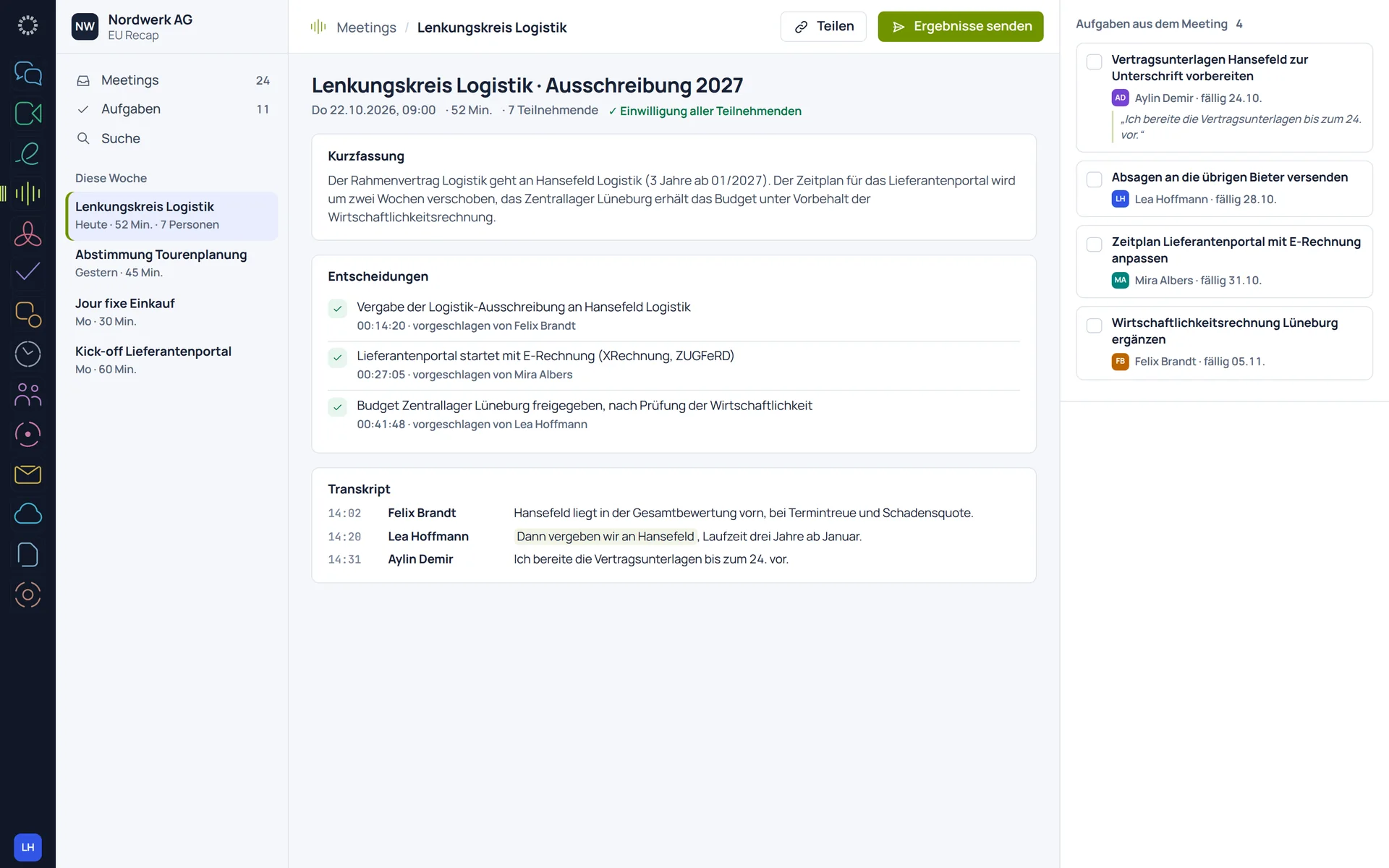Jump to decision timestamp 00:14:20

(x=381, y=326)
